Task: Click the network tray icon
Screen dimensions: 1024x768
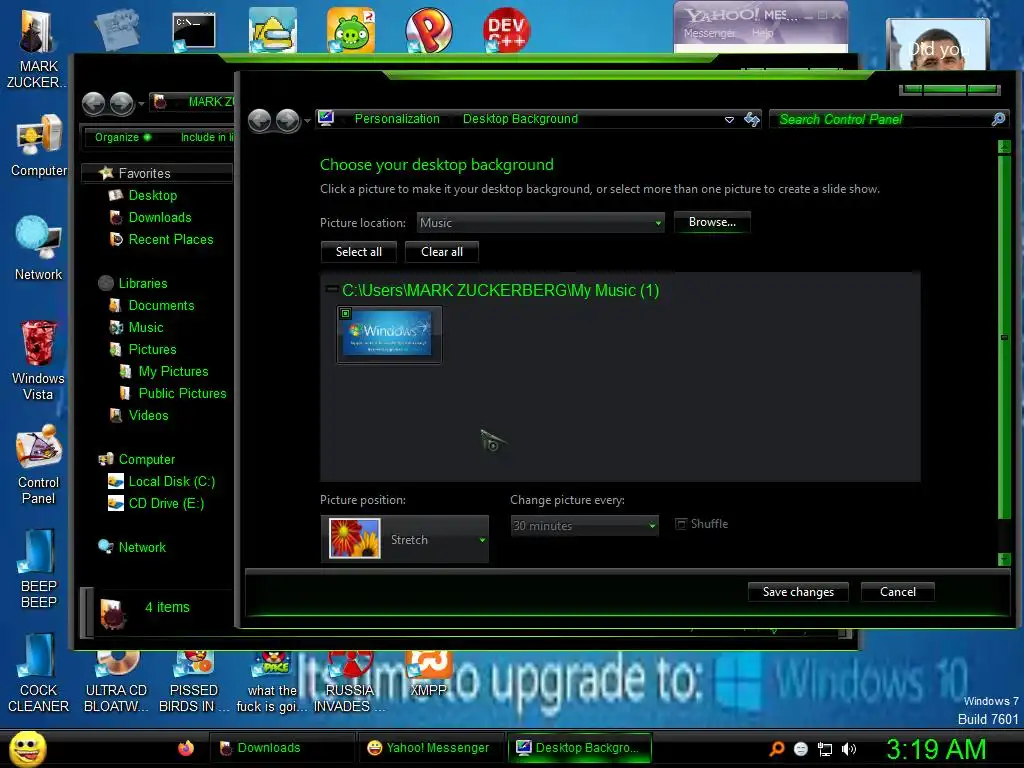Action: coord(825,749)
